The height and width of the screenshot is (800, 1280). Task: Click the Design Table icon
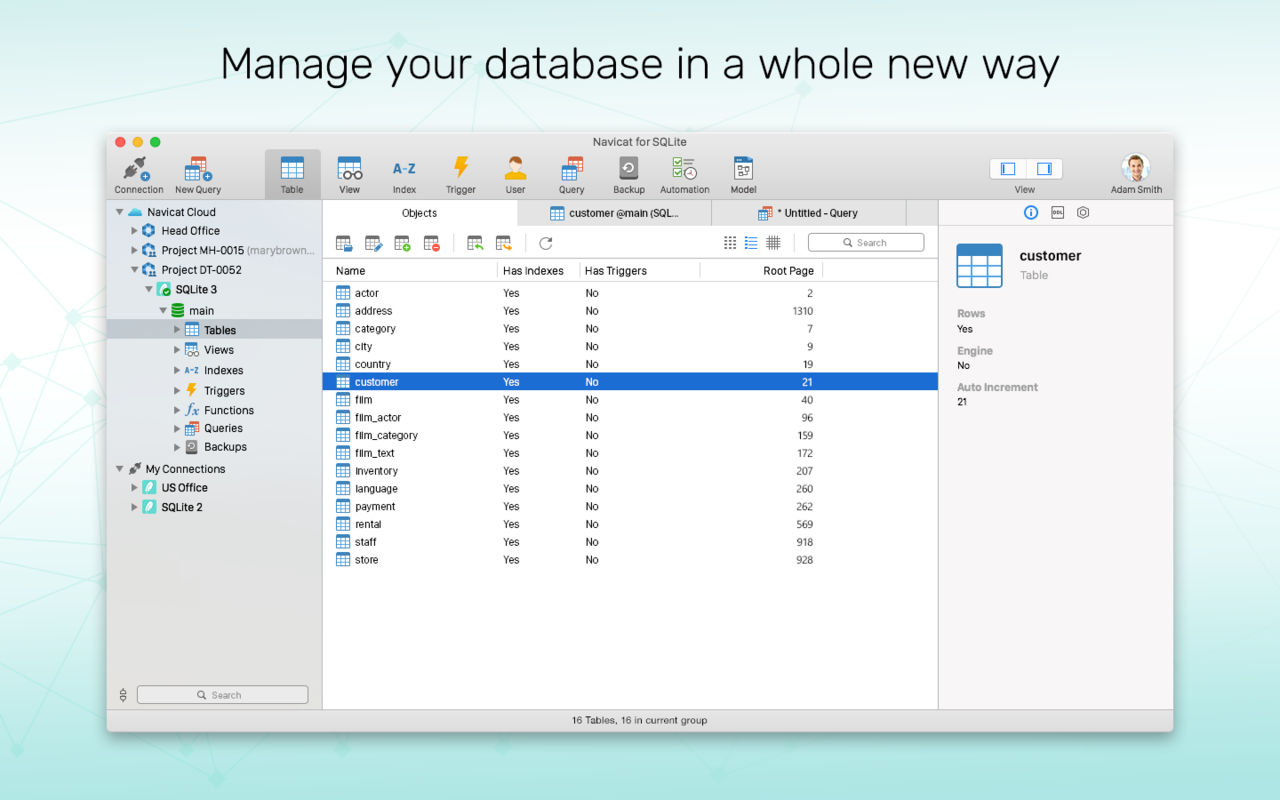pos(373,243)
